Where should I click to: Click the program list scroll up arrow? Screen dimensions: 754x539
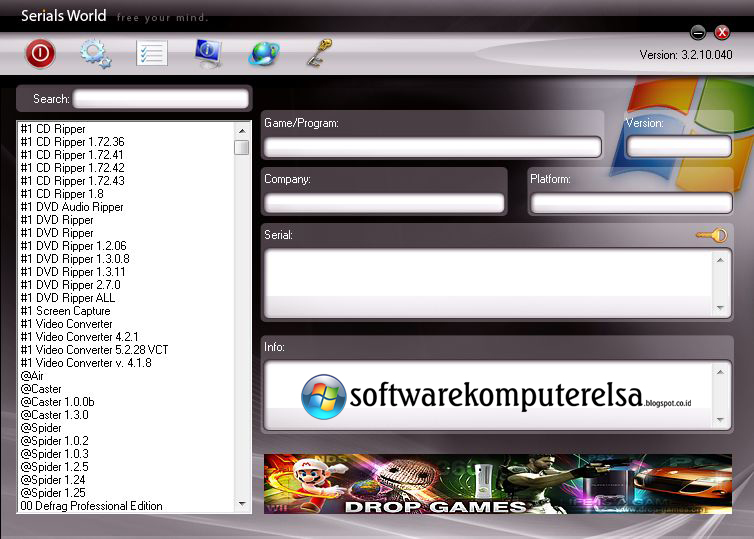pyautogui.click(x=242, y=130)
